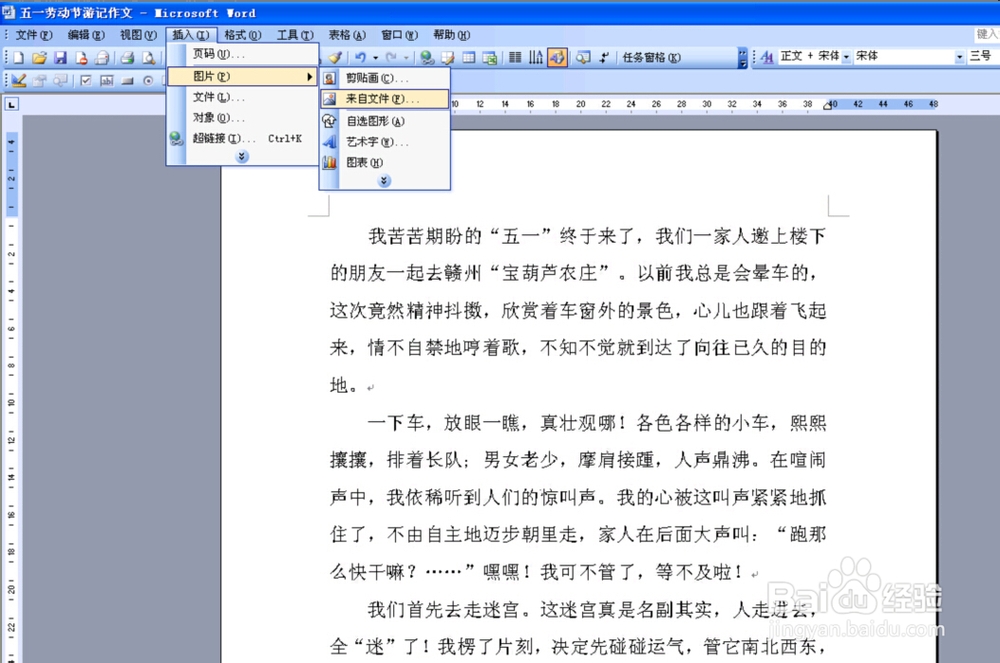Open the Redo dropdown arrow
This screenshot has width=1000, height=663.
point(406,57)
